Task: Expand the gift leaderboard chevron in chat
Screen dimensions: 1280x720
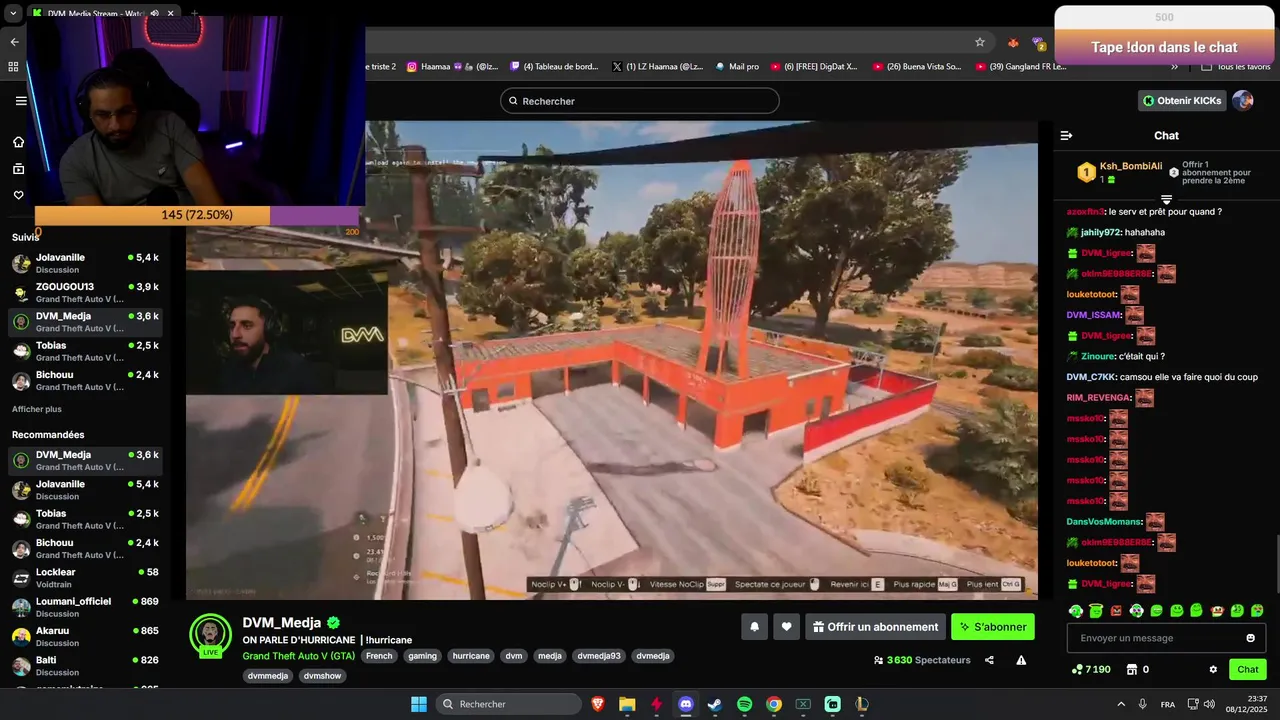Action: point(1166,200)
